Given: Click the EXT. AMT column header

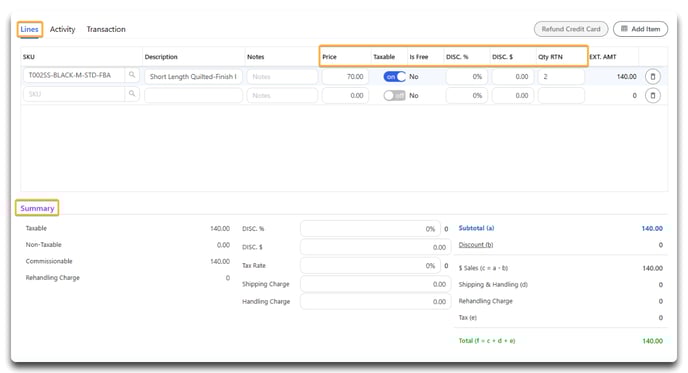Looking at the screenshot, I should tap(602, 57).
